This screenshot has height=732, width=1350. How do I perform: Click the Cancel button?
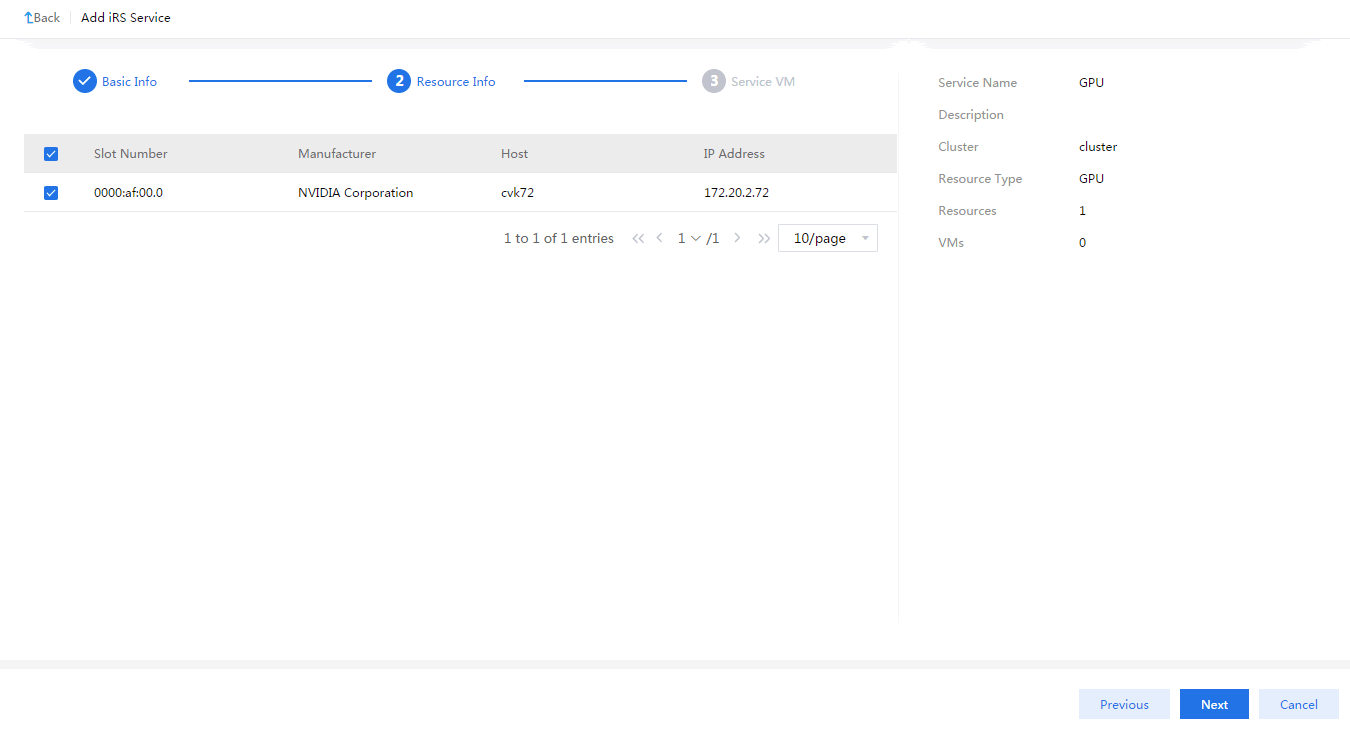tap(1298, 704)
